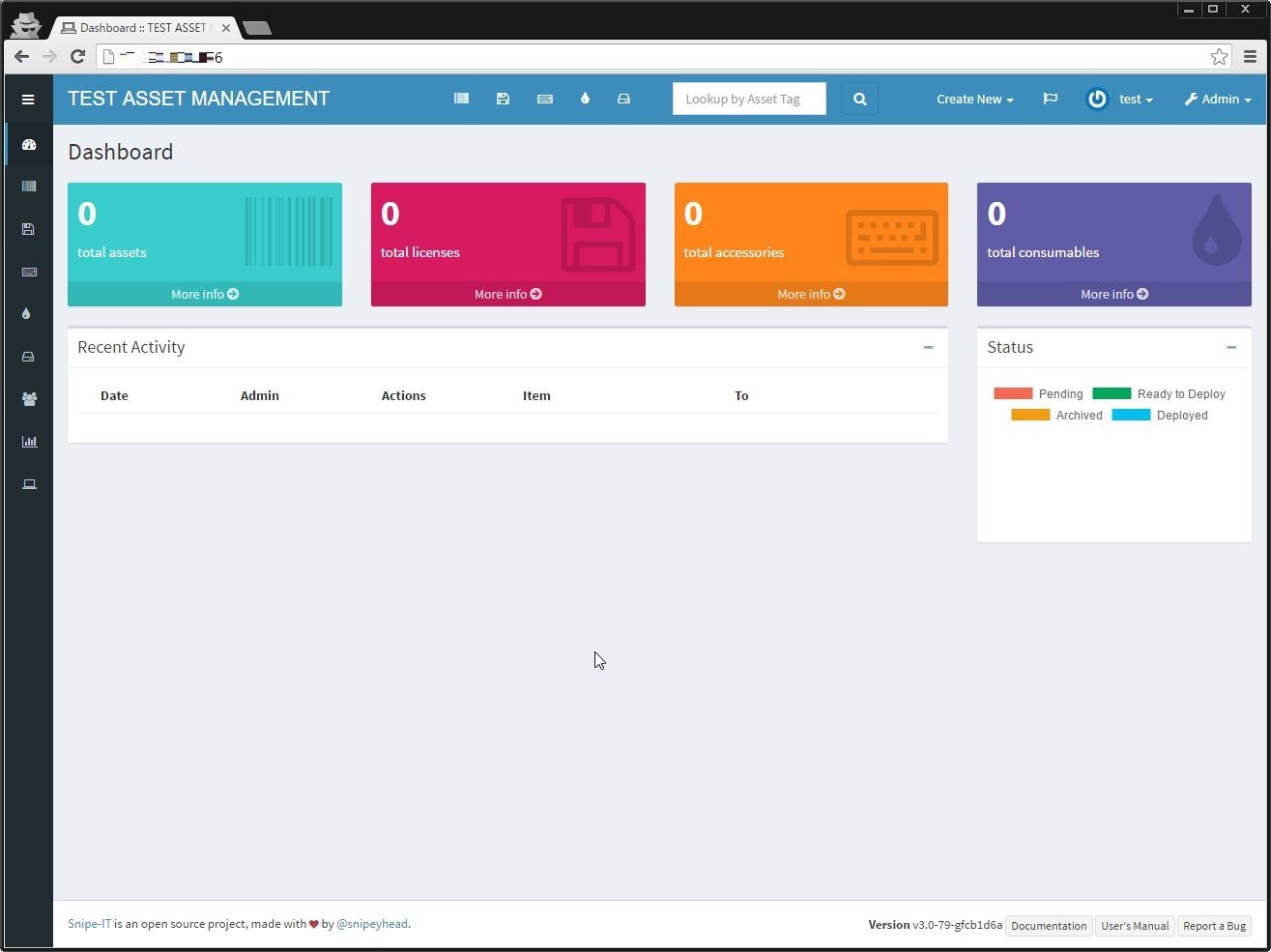Focus the Lookup by Asset Tag field
This screenshot has height=952, width=1271.
[x=749, y=99]
